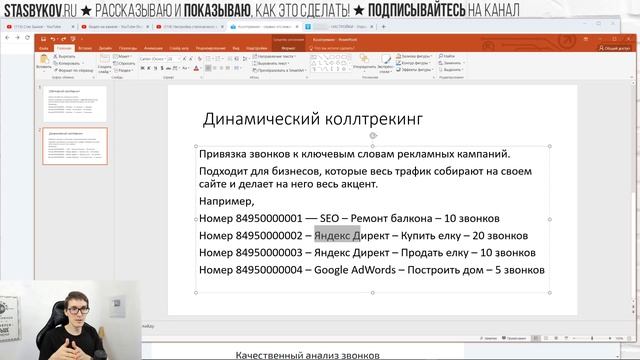Click Normal view icon in status bar
Screen dimensions: 640x360
coord(536,338)
